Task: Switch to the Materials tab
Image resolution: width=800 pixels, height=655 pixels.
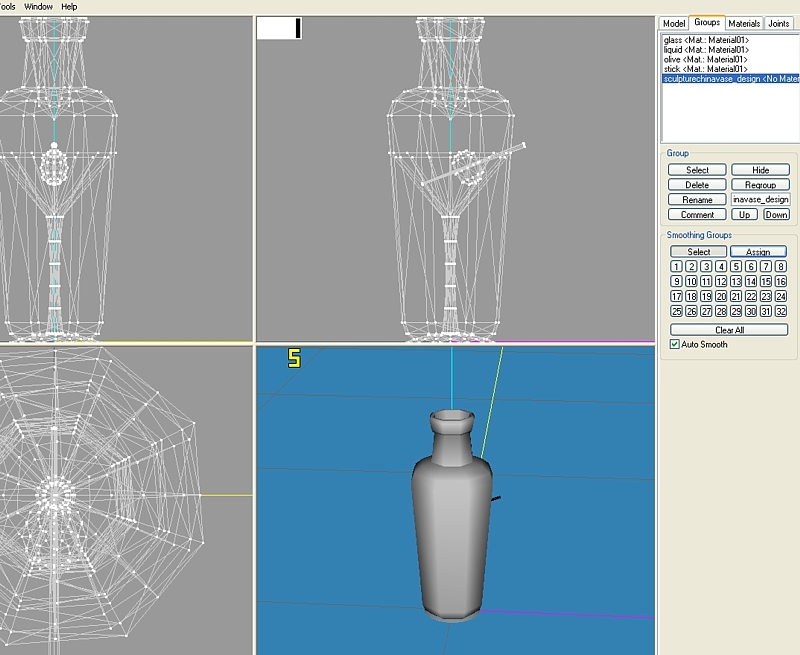Action: click(x=744, y=23)
